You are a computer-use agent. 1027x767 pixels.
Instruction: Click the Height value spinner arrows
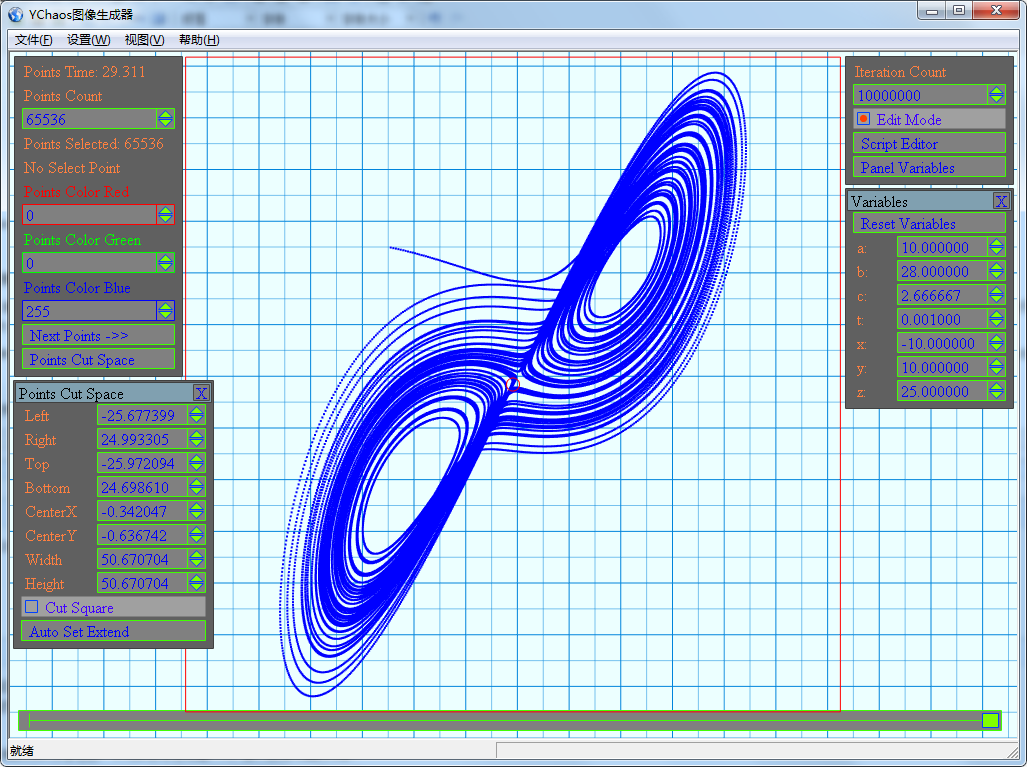pyautogui.click(x=196, y=583)
